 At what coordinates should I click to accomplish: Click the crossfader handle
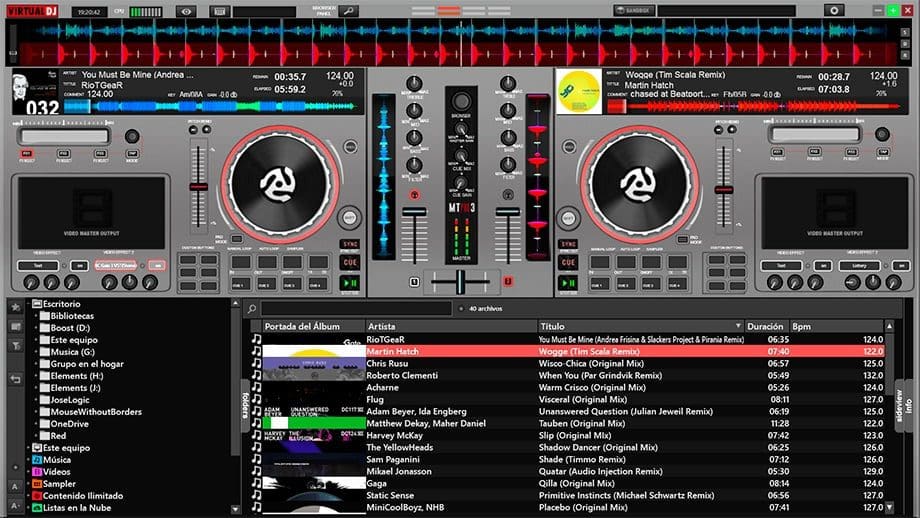pyautogui.click(x=461, y=282)
